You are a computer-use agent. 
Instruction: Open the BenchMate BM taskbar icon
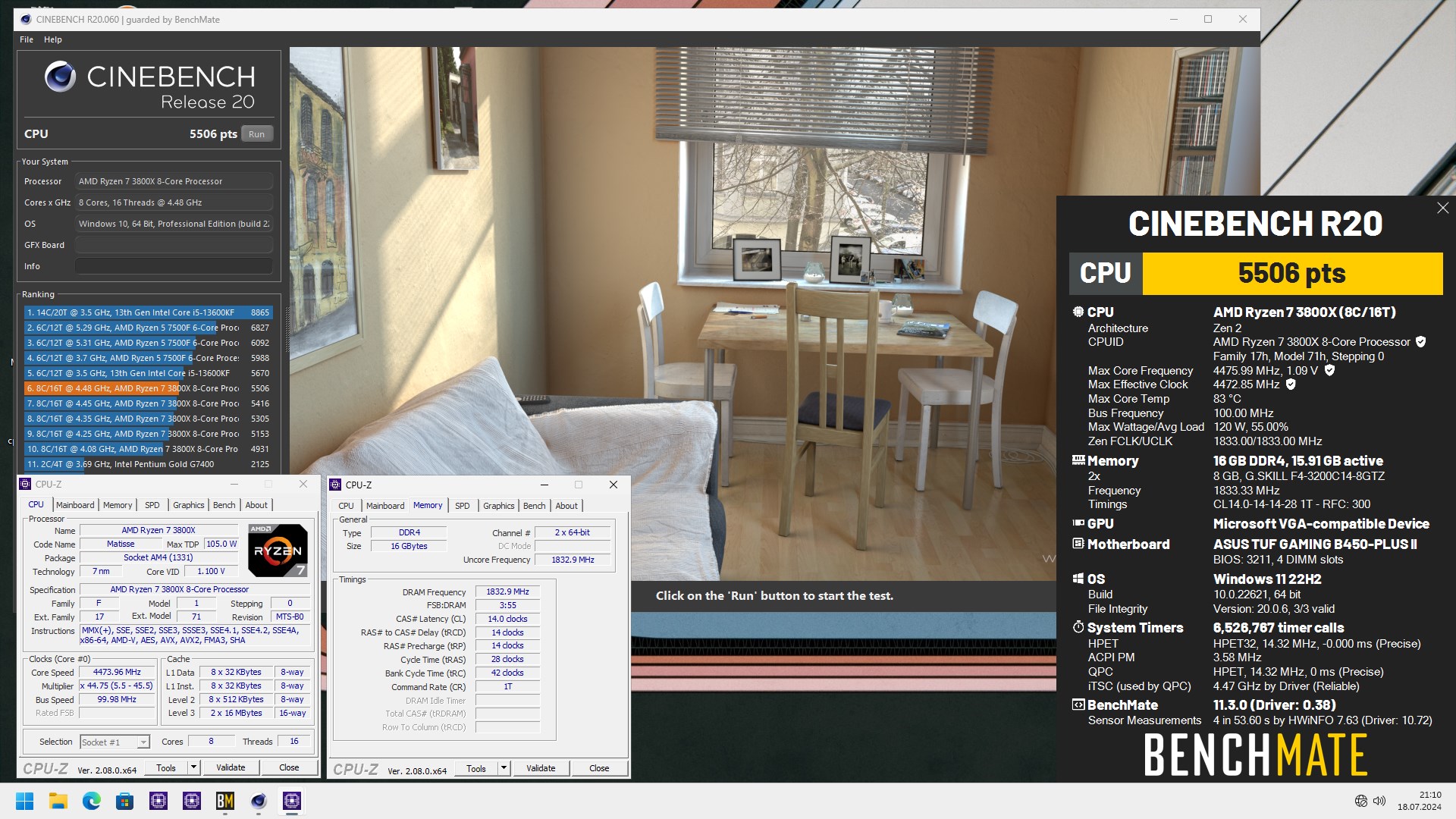tap(225, 801)
